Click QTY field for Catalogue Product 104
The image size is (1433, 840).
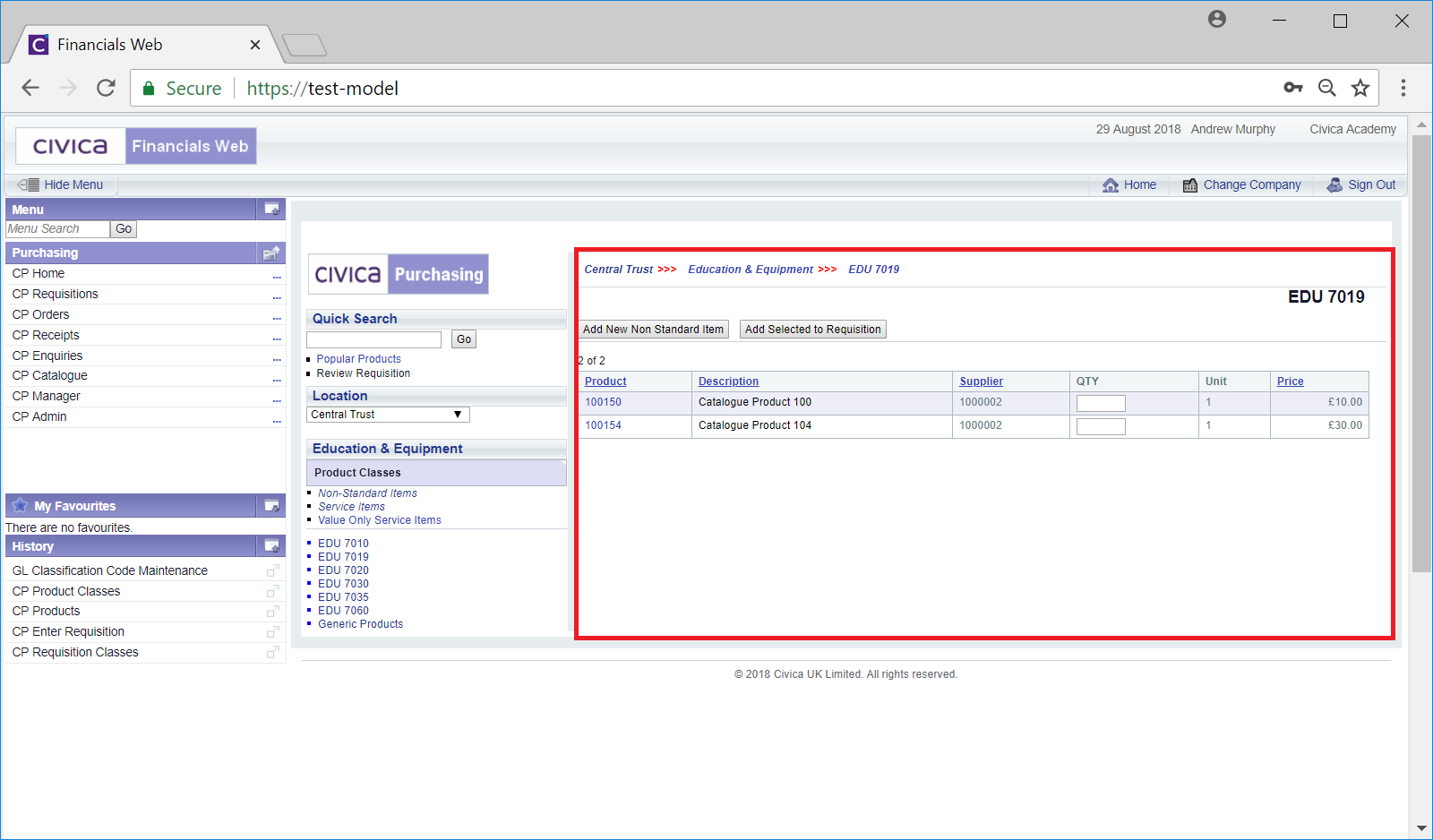(1101, 427)
